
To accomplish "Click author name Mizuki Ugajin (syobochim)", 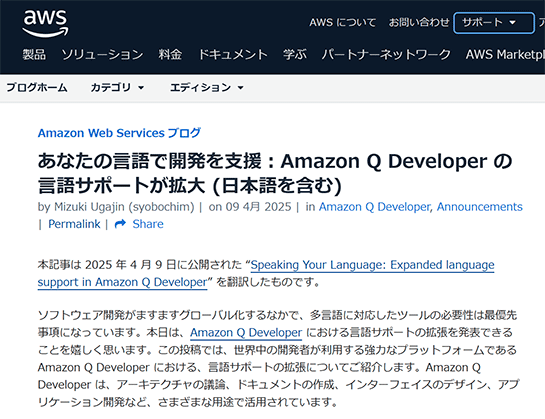I will (124, 207).
